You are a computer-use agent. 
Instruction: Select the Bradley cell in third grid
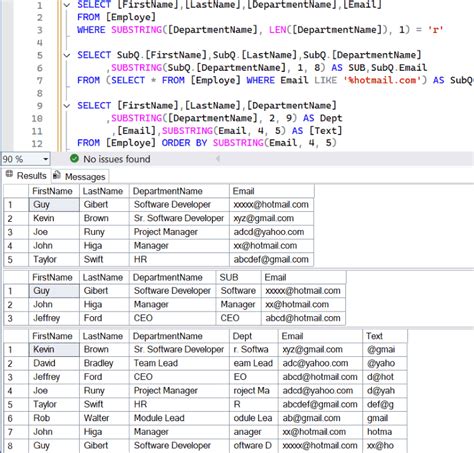pos(104,363)
